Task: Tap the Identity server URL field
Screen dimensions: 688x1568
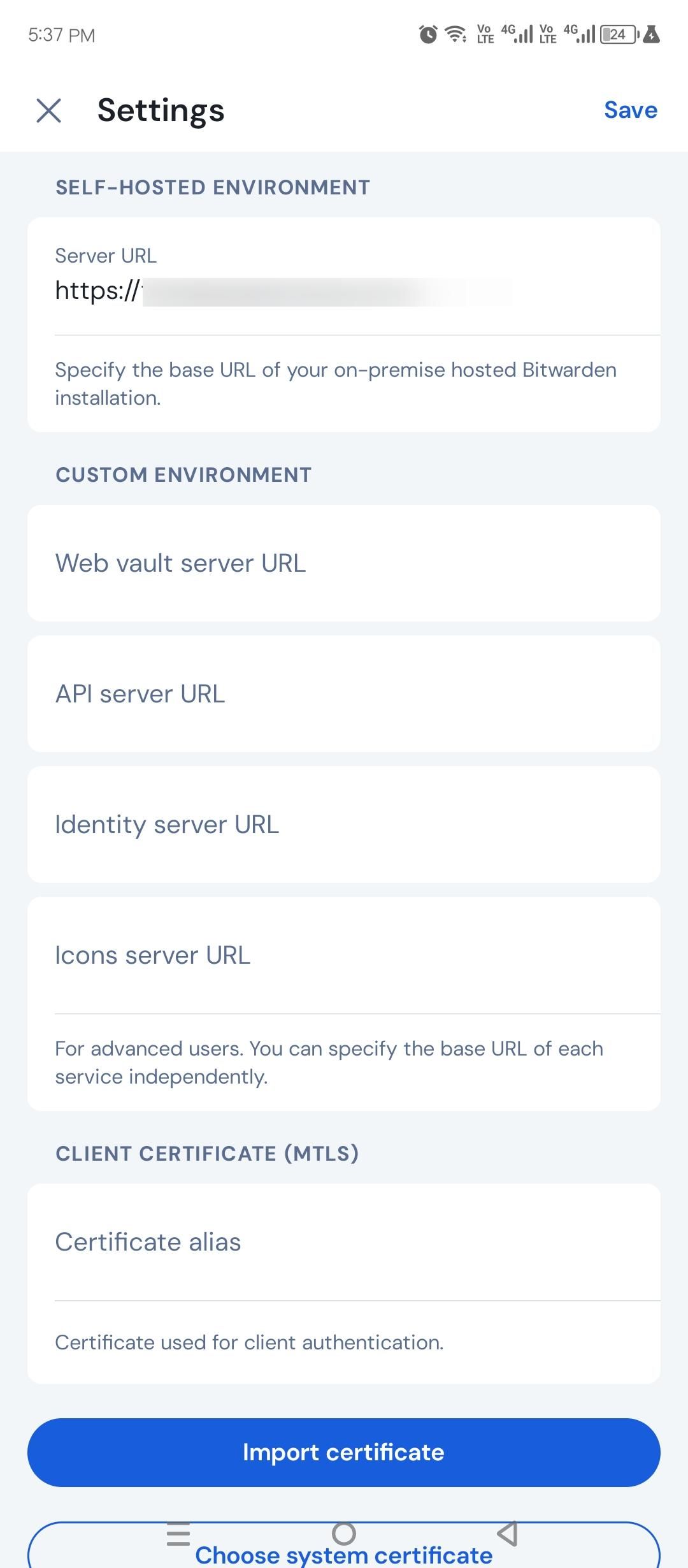Action: coord(344,825)
